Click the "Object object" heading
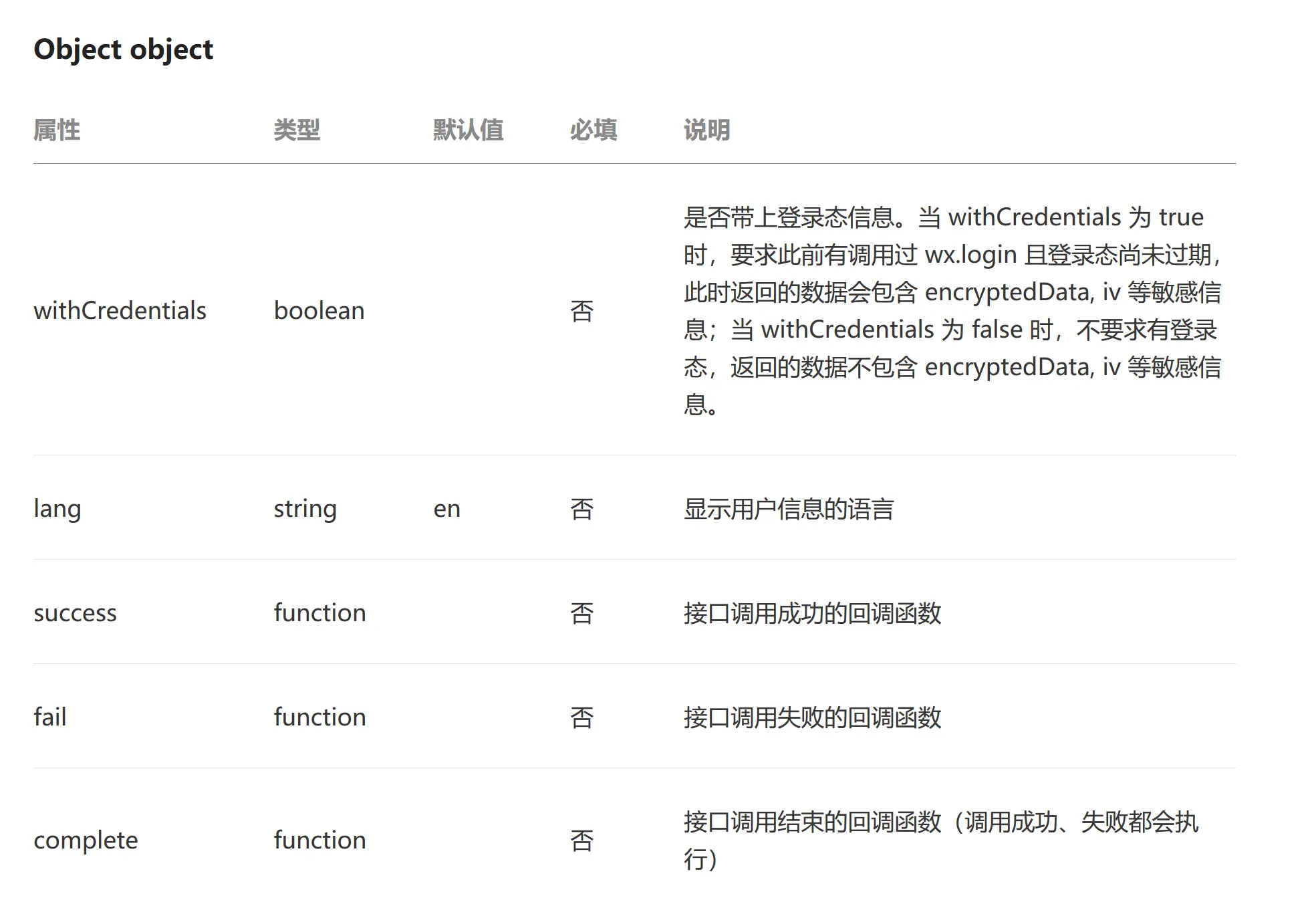The image size is (1316, 904). pyautogui.click(x=123, y=49)
